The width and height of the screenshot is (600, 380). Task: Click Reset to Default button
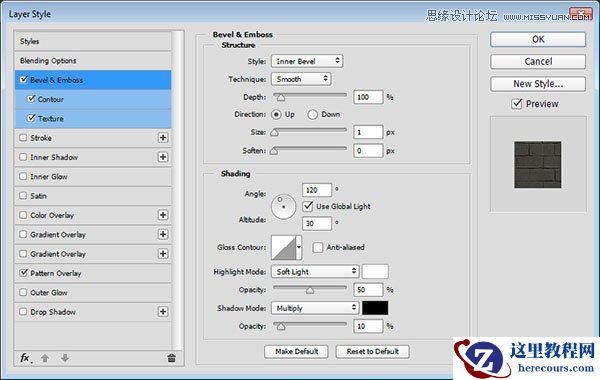[372, 351]
